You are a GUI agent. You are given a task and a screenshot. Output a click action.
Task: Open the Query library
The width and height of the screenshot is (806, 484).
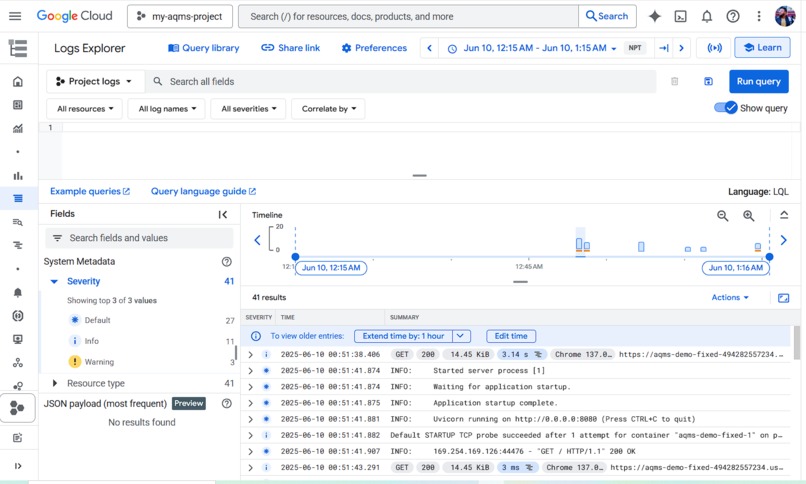[204, 48]
